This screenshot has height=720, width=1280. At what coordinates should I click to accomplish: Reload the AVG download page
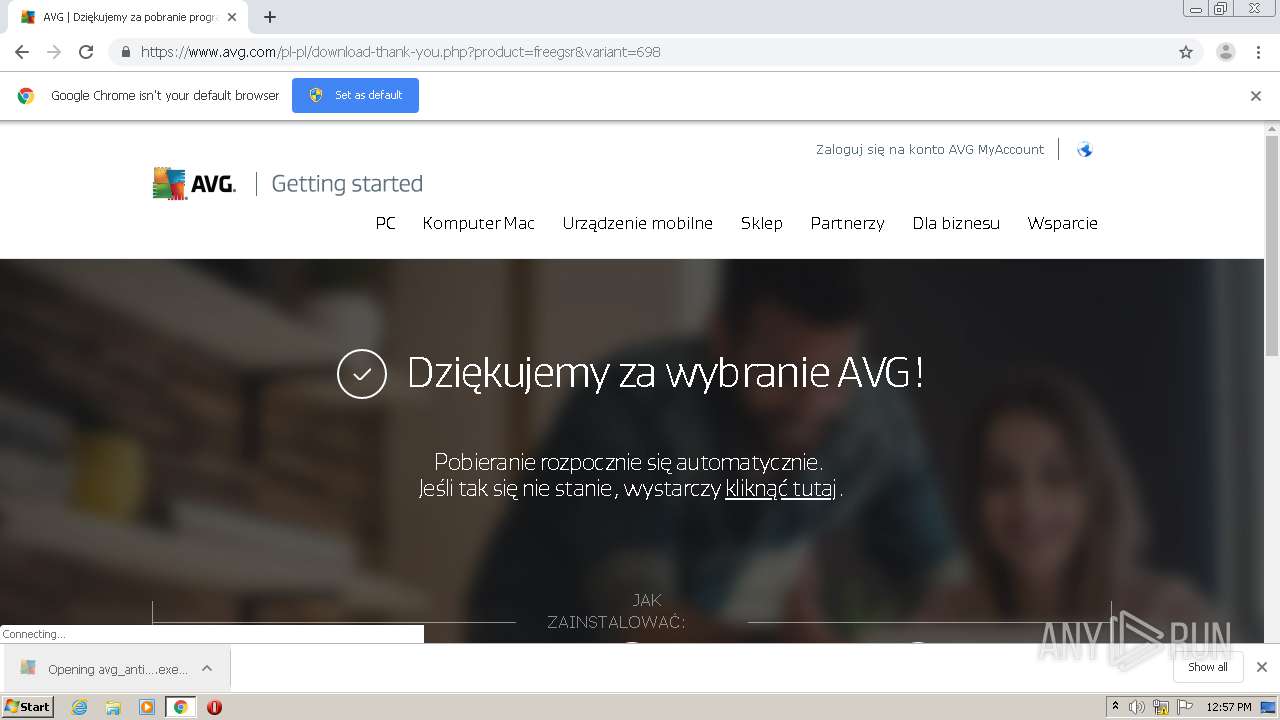point(86,52)
